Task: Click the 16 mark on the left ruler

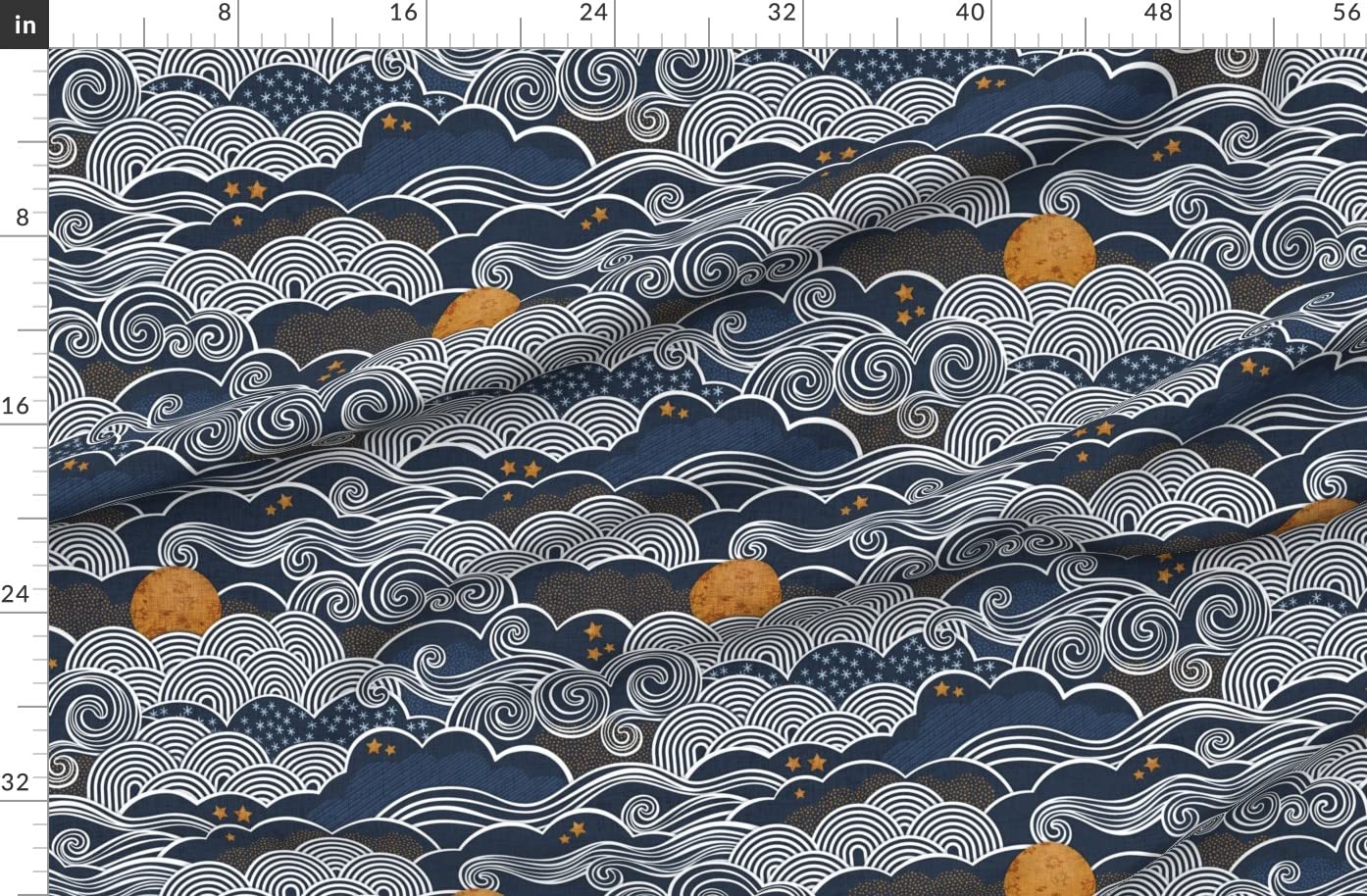Action: tap(15, 406)
